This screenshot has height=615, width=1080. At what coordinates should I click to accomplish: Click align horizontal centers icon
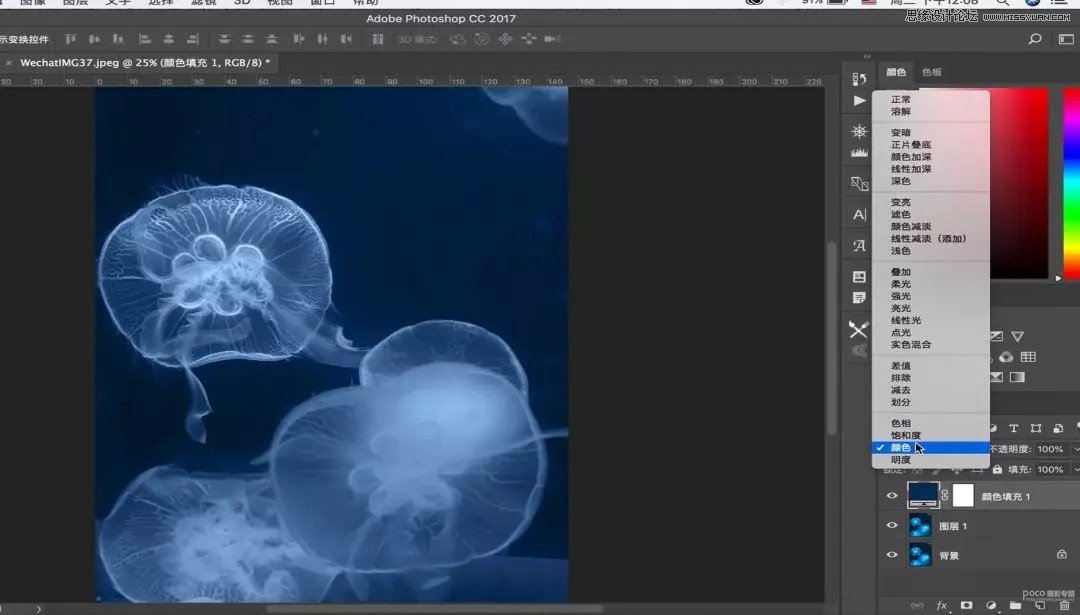tap(169, 39)
